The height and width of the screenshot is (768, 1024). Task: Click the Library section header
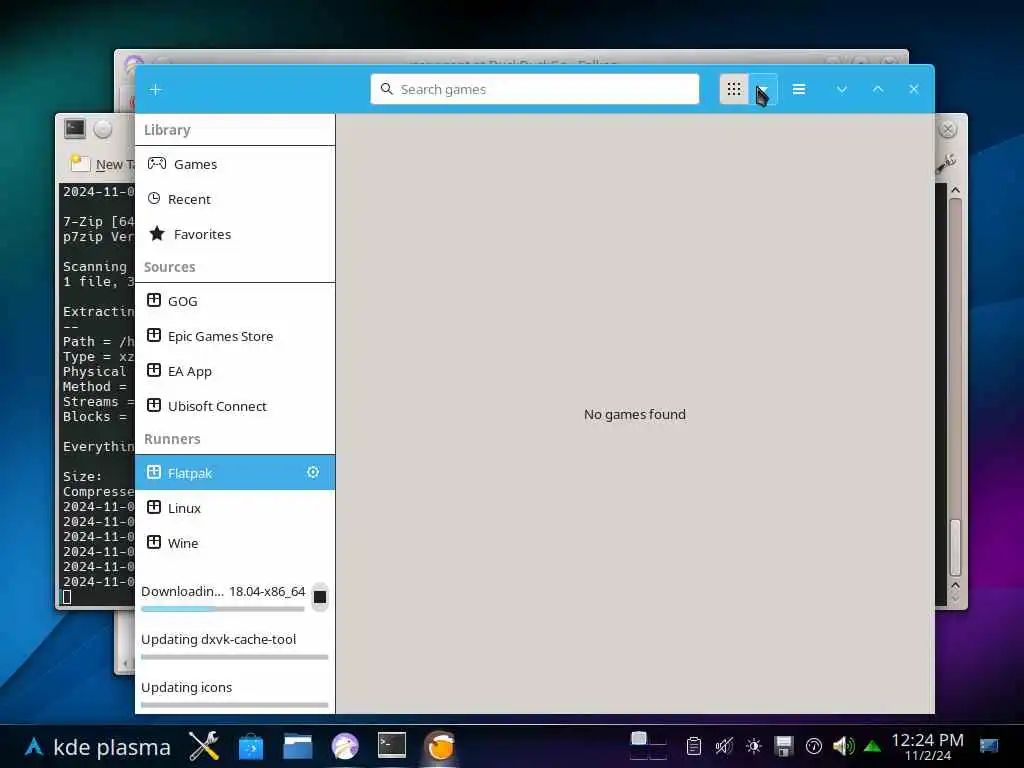tap(167, 130)
